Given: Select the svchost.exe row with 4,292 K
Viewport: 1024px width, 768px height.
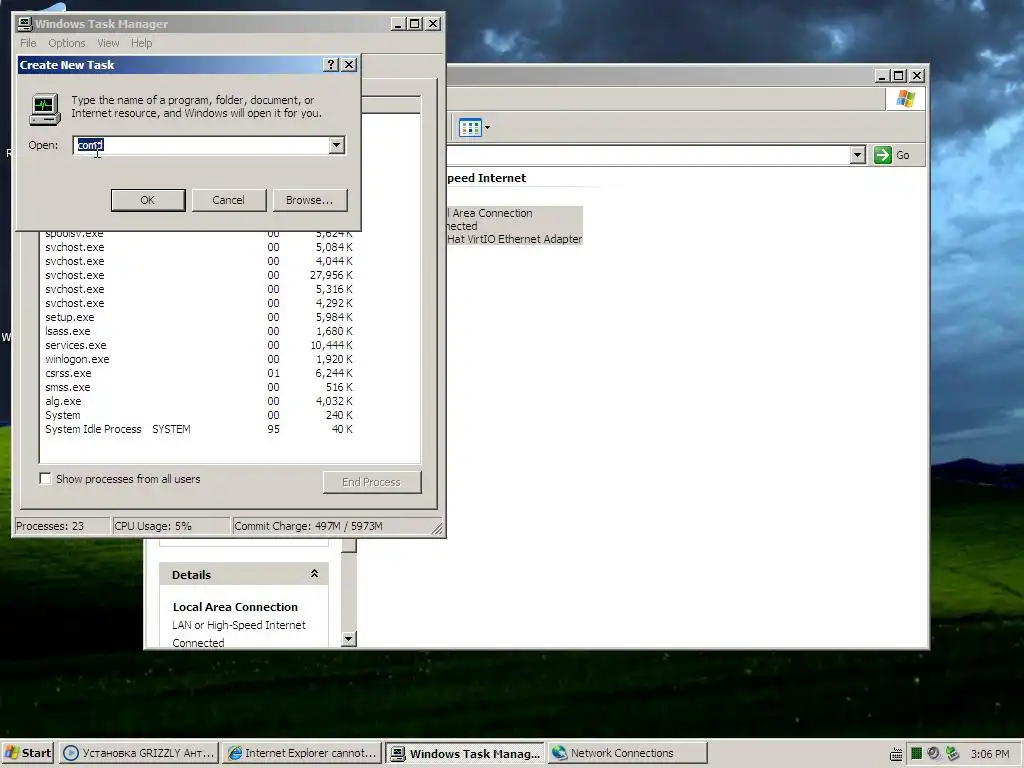Looking at the screenshot, I should click(199, 304).
